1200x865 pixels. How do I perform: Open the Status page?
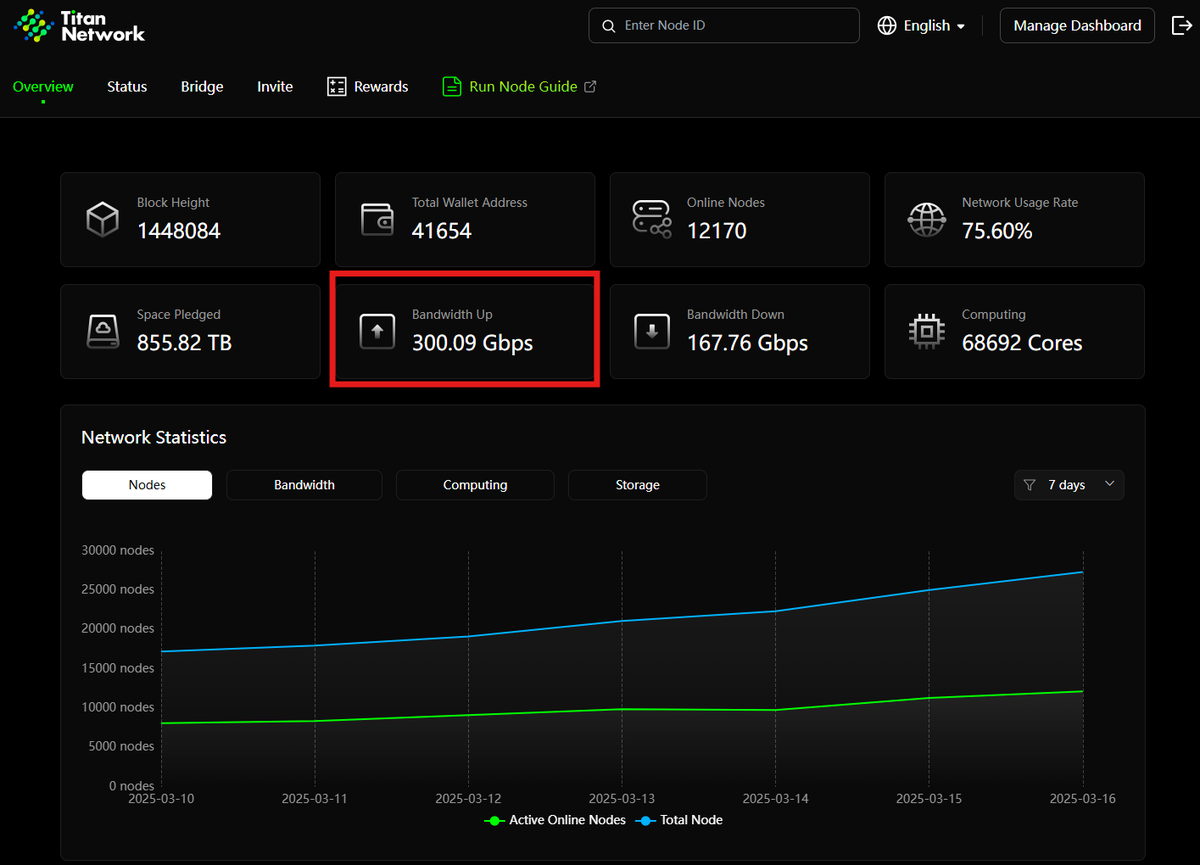click(127, 87)
